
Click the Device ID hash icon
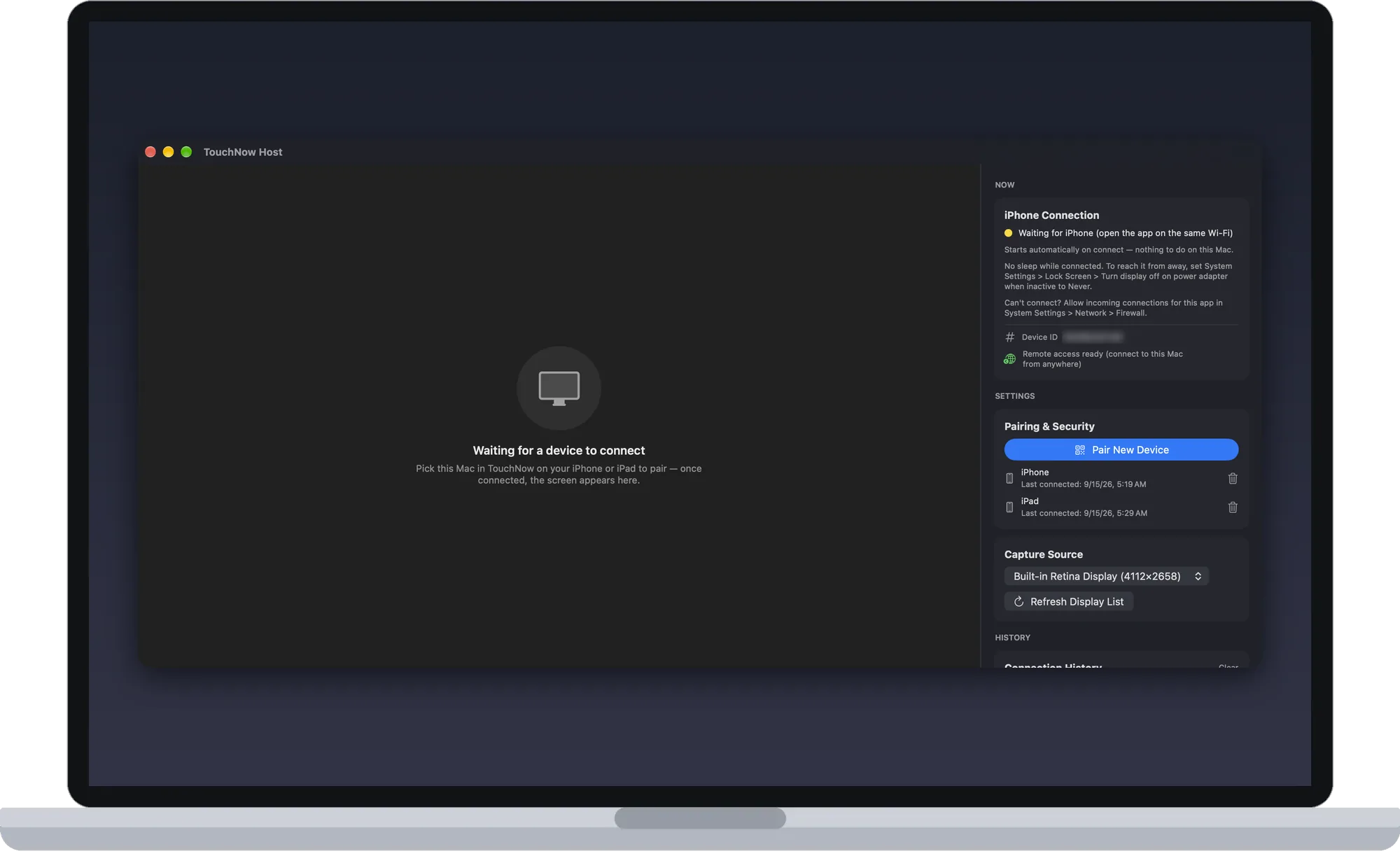(x=1009, y=337)
